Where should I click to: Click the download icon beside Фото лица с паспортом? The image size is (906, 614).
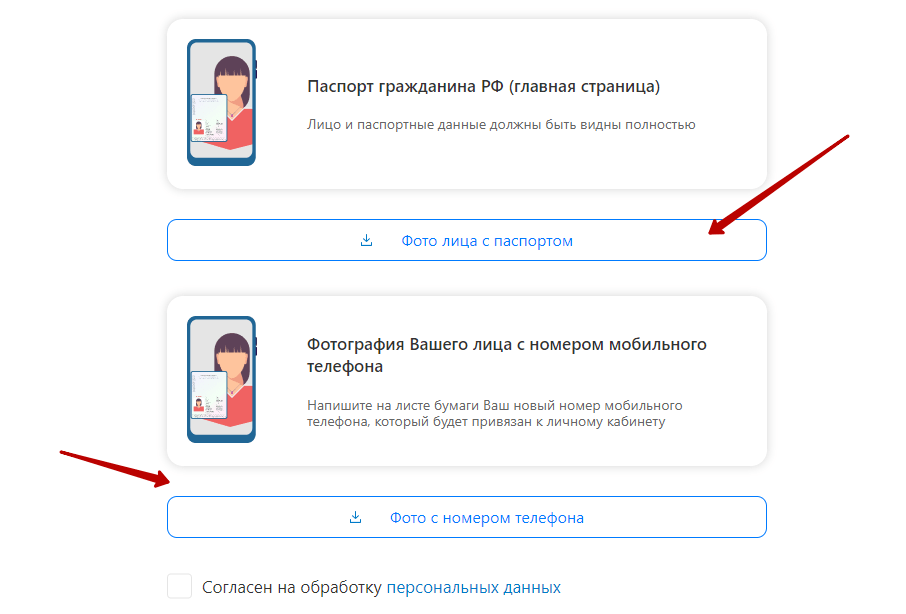point(366,240)
